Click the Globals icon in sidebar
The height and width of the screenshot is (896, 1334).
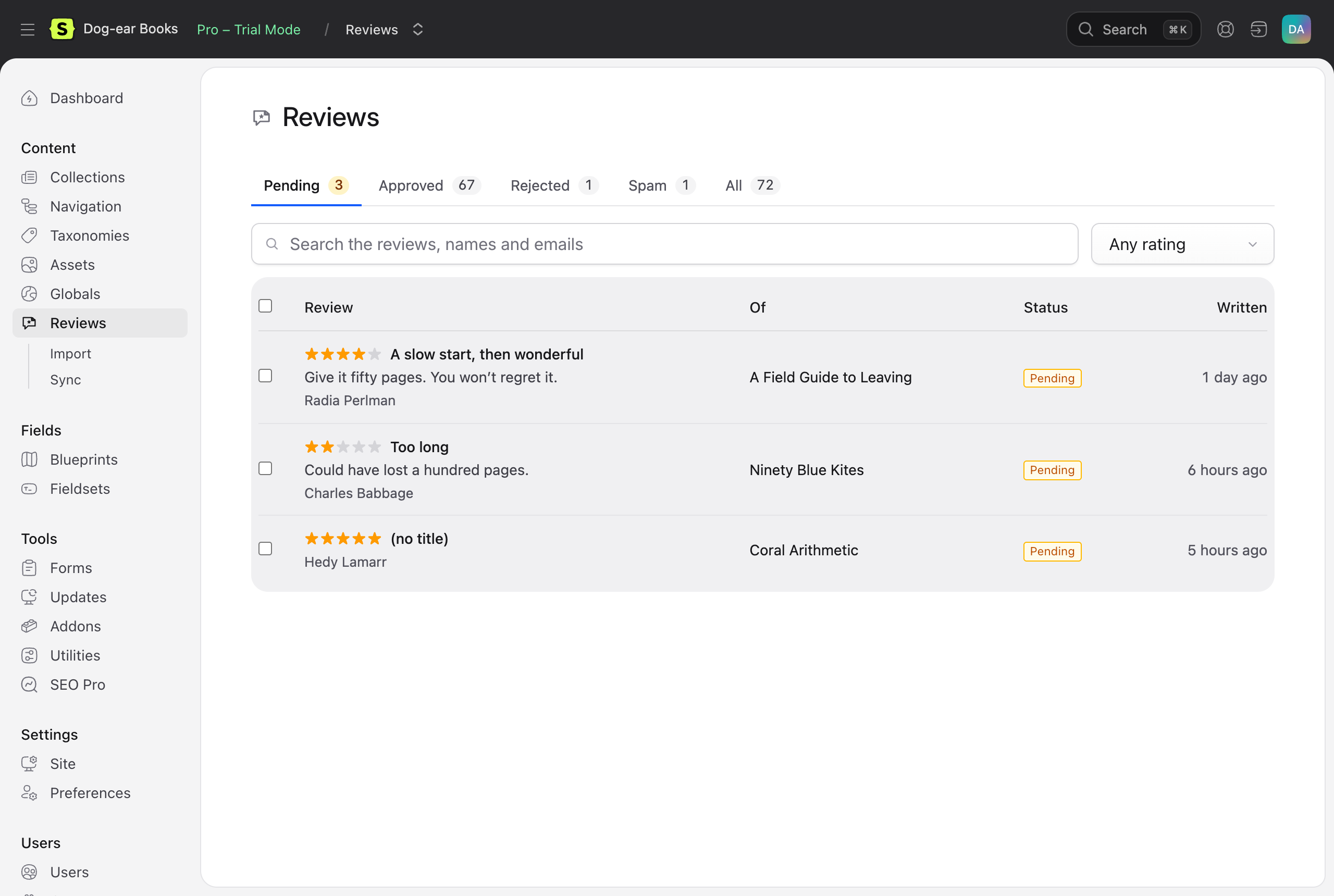click(x=29, y=294)
